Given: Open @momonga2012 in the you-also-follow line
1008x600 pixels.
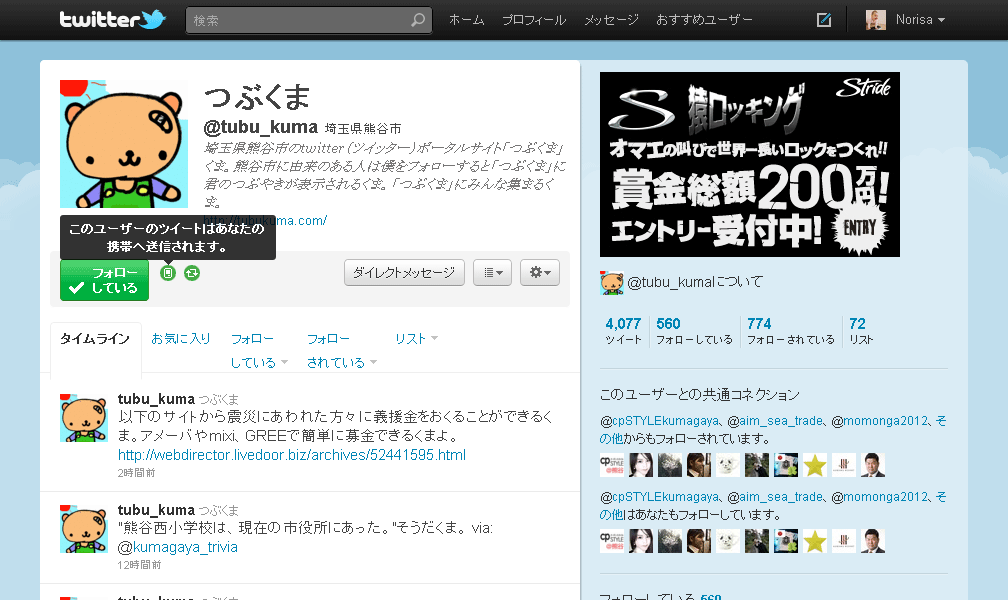Looking at the screenshot, I should point(880,497).
